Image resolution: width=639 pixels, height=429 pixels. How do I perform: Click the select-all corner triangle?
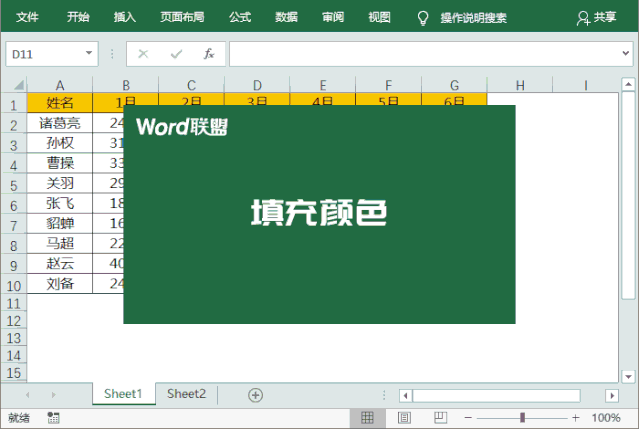pos(19,85)
